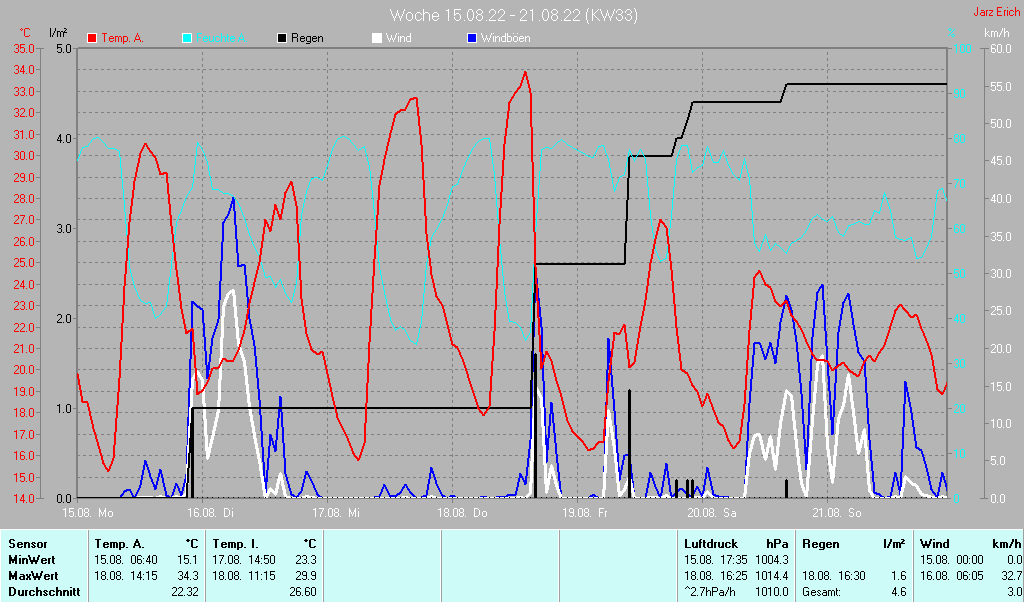This screenshot has width=1024, height=602.
Task: Select the 'Temp. A.' legend label
Action: click(123, 38)
